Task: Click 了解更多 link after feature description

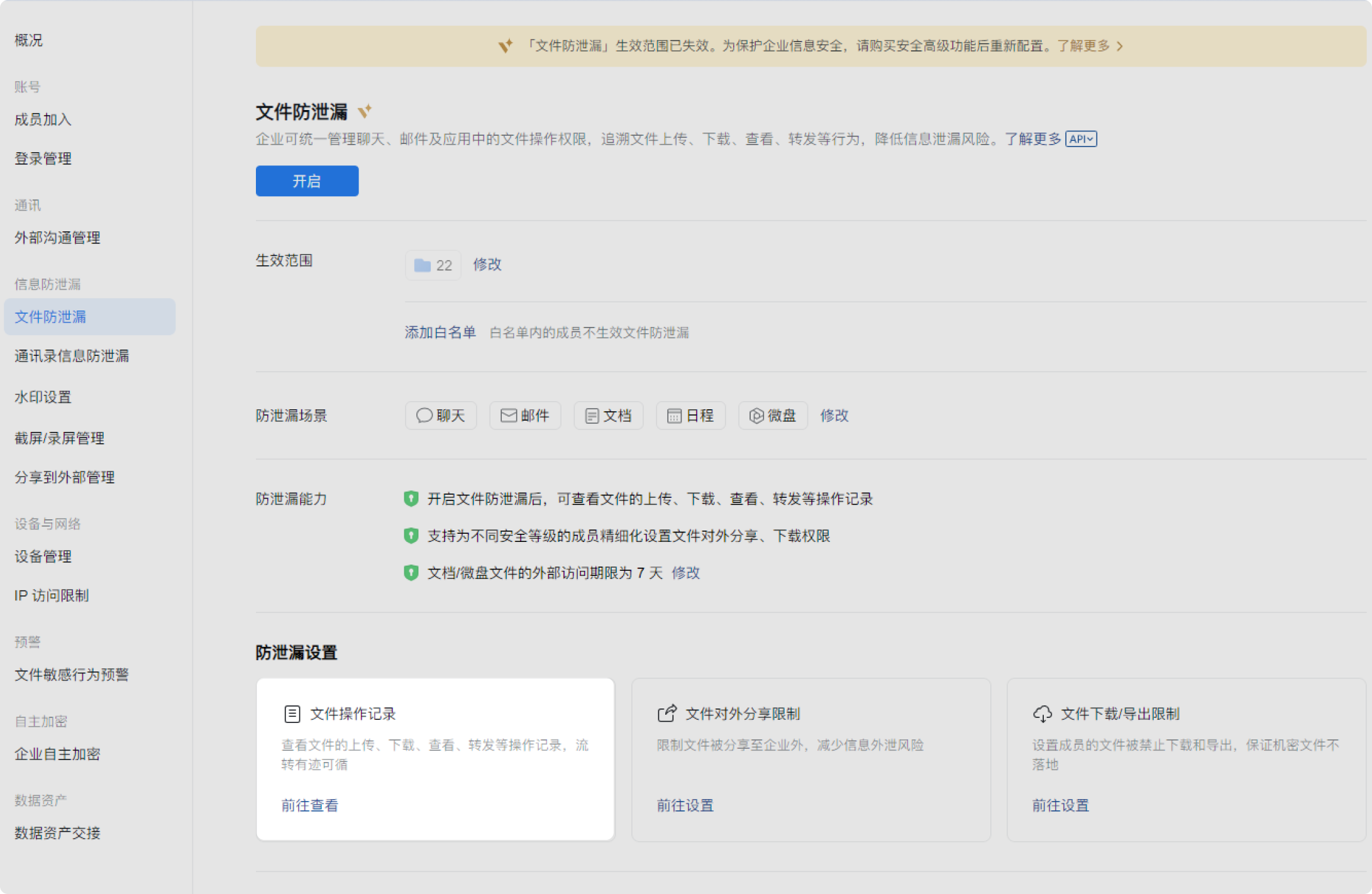Action: [1032, 139]
